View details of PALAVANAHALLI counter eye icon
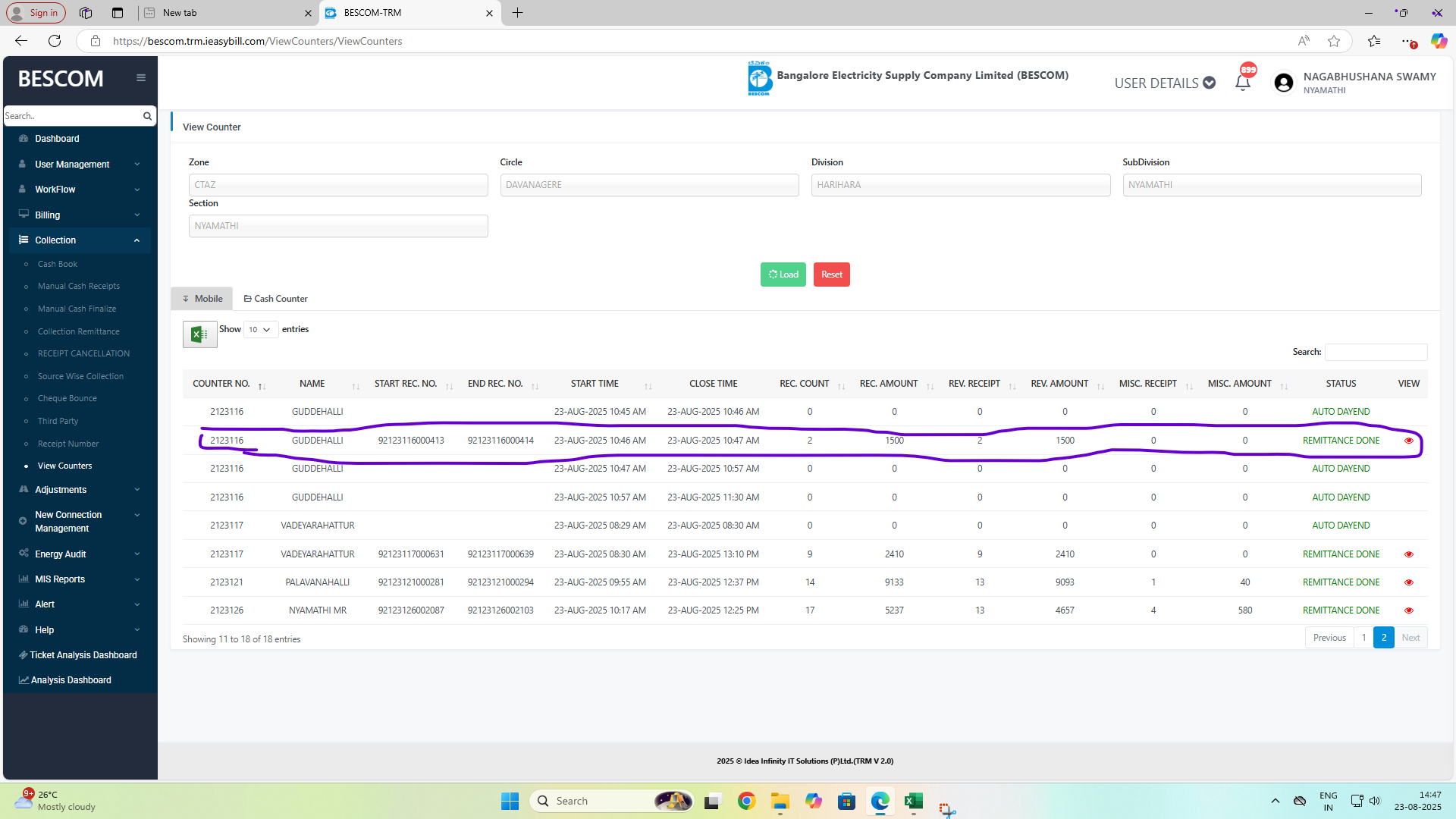1456x819 pixels. pyautogui.click(x=1408, y=582)
